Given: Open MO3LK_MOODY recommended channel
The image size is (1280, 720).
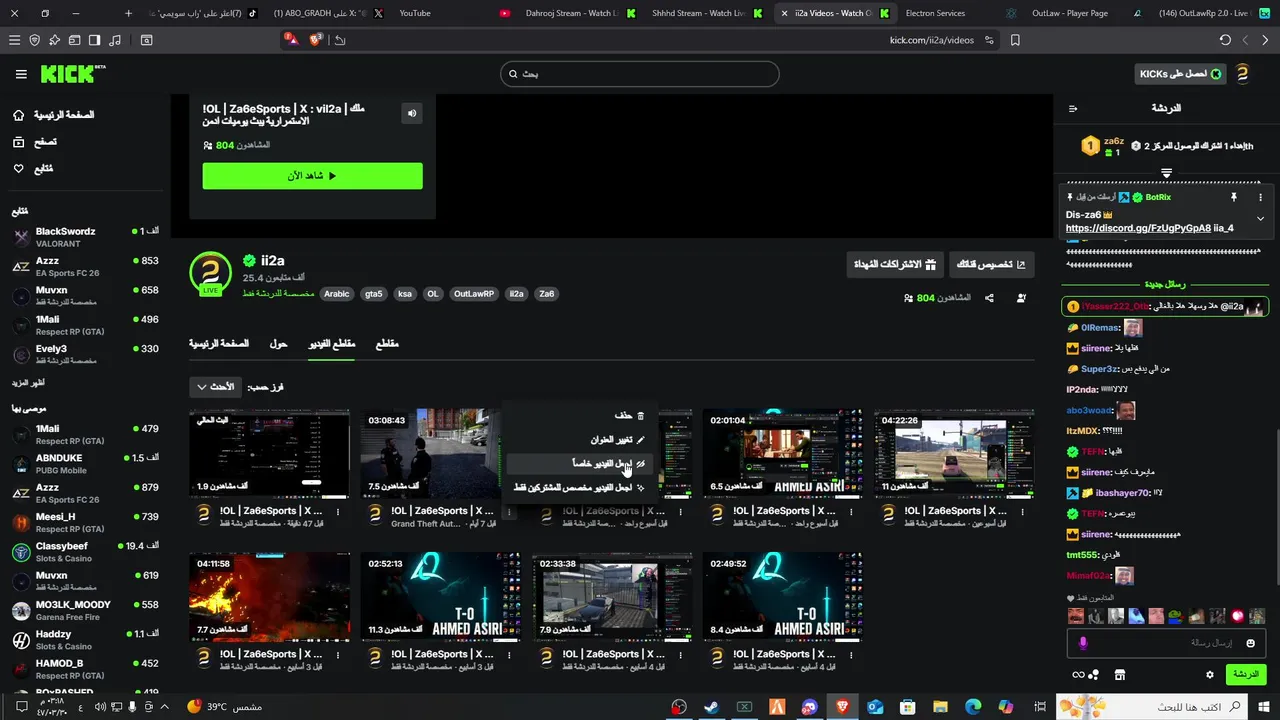Looking at the screenshot, I should click(x=85, y=610).
